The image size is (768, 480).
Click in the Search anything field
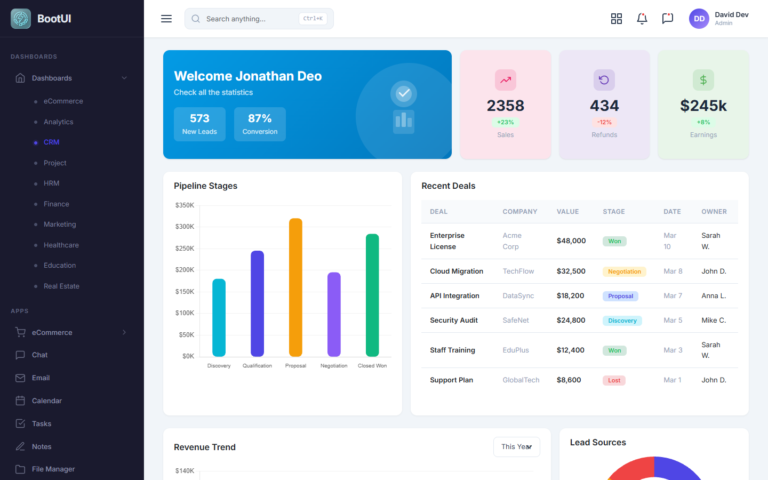point(259,19)
